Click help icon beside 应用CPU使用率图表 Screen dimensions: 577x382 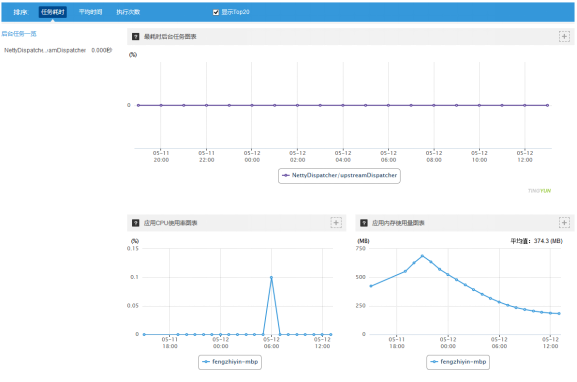(x=136, y=223)
